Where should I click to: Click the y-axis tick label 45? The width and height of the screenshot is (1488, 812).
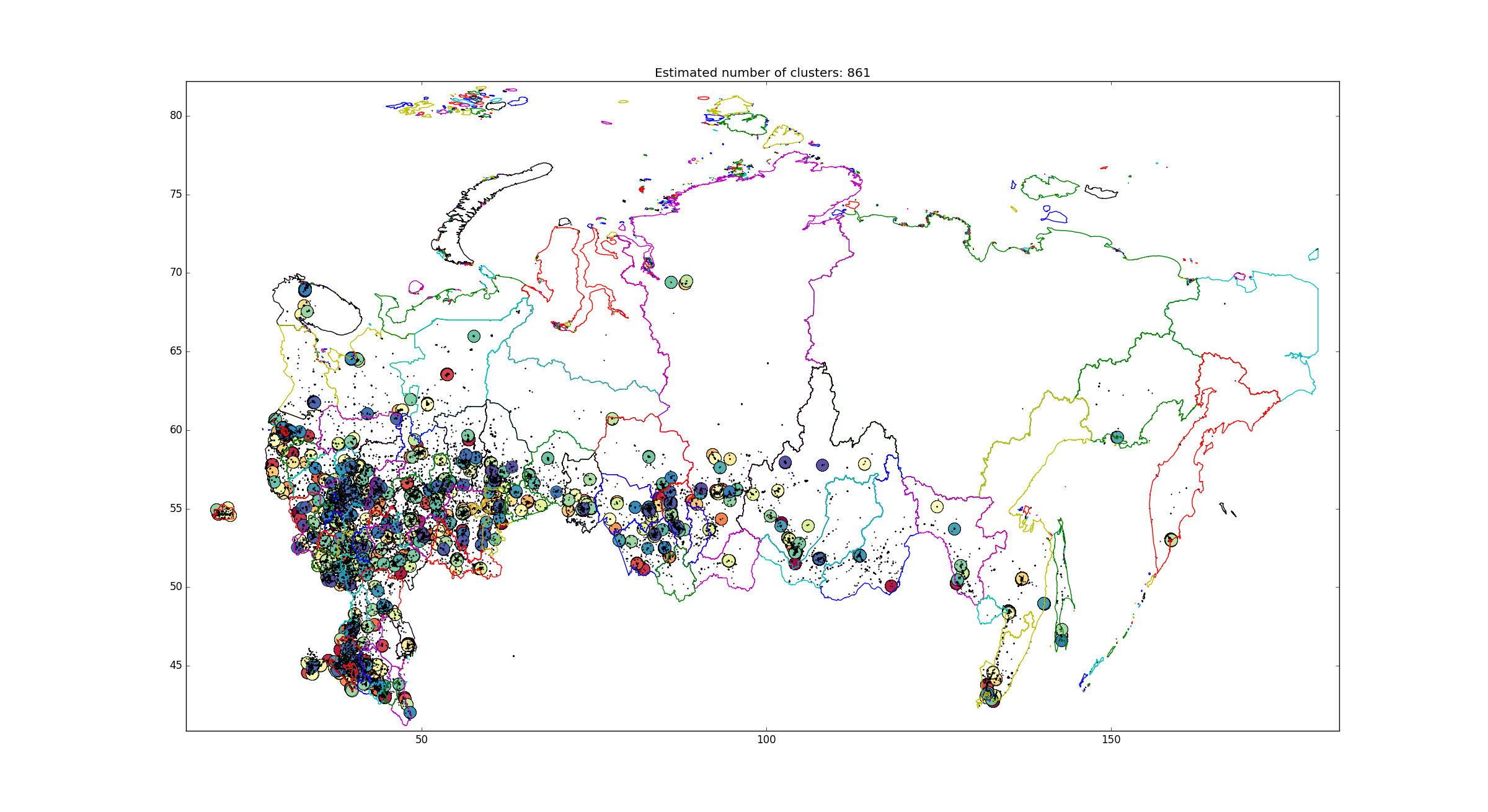175,665
